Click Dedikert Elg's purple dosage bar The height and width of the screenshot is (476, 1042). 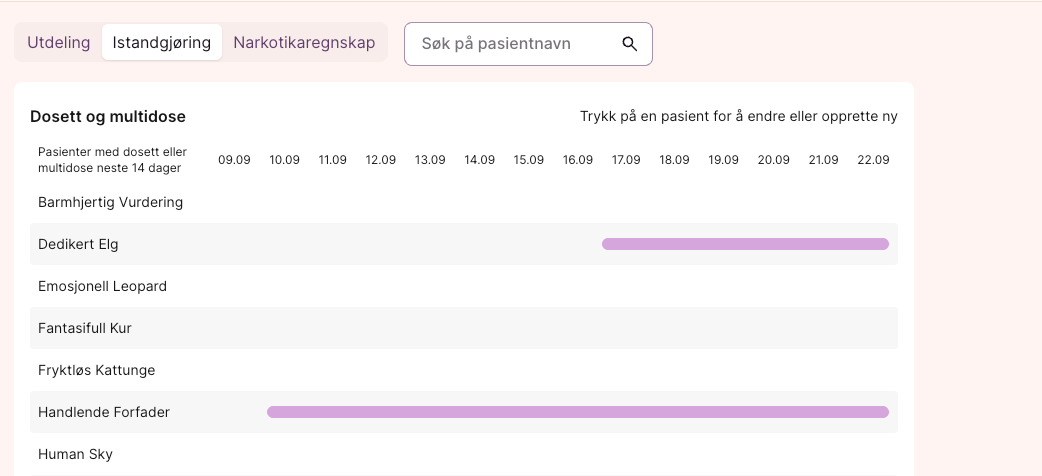pyautogui.click(x=745, y=244)
